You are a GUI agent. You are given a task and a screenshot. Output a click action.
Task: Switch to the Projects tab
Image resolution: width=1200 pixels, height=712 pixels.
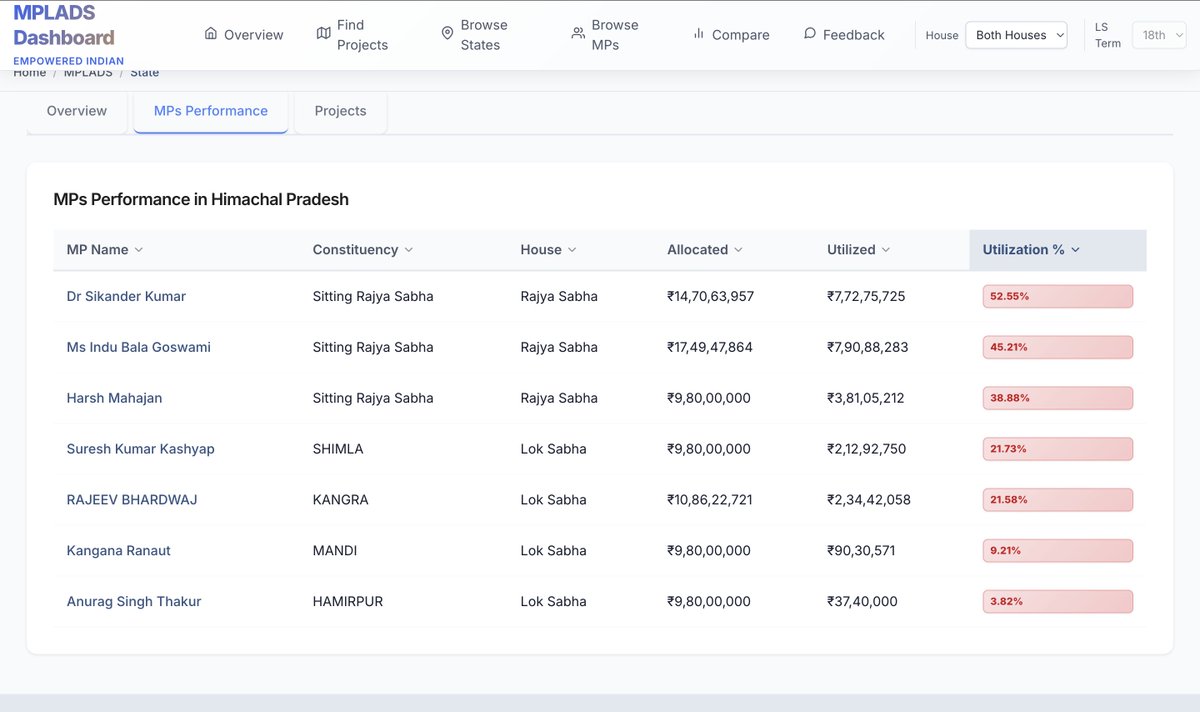click(340, 111)
